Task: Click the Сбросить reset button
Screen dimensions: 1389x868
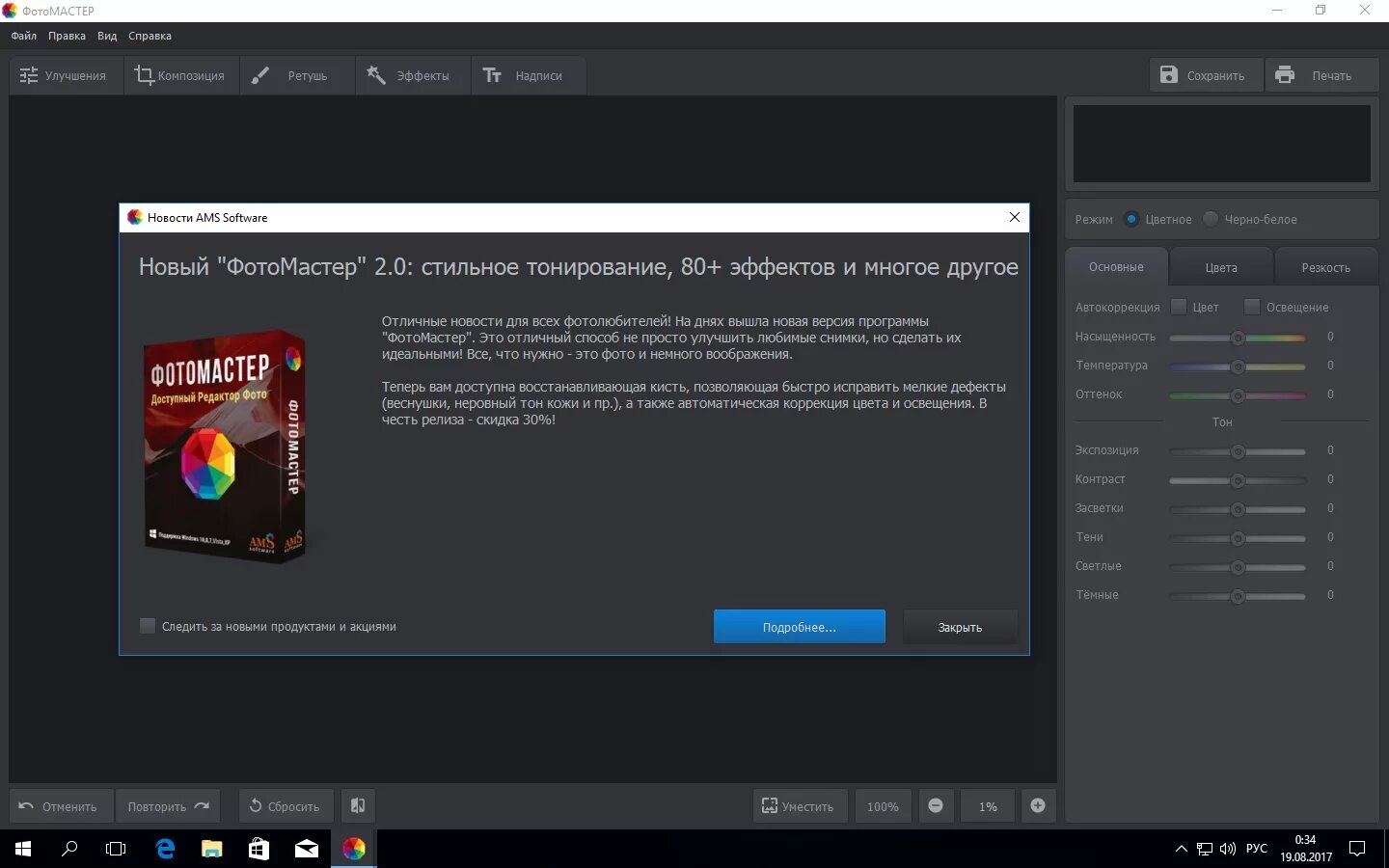Action: pyautogui.click(x=286, y=806)
